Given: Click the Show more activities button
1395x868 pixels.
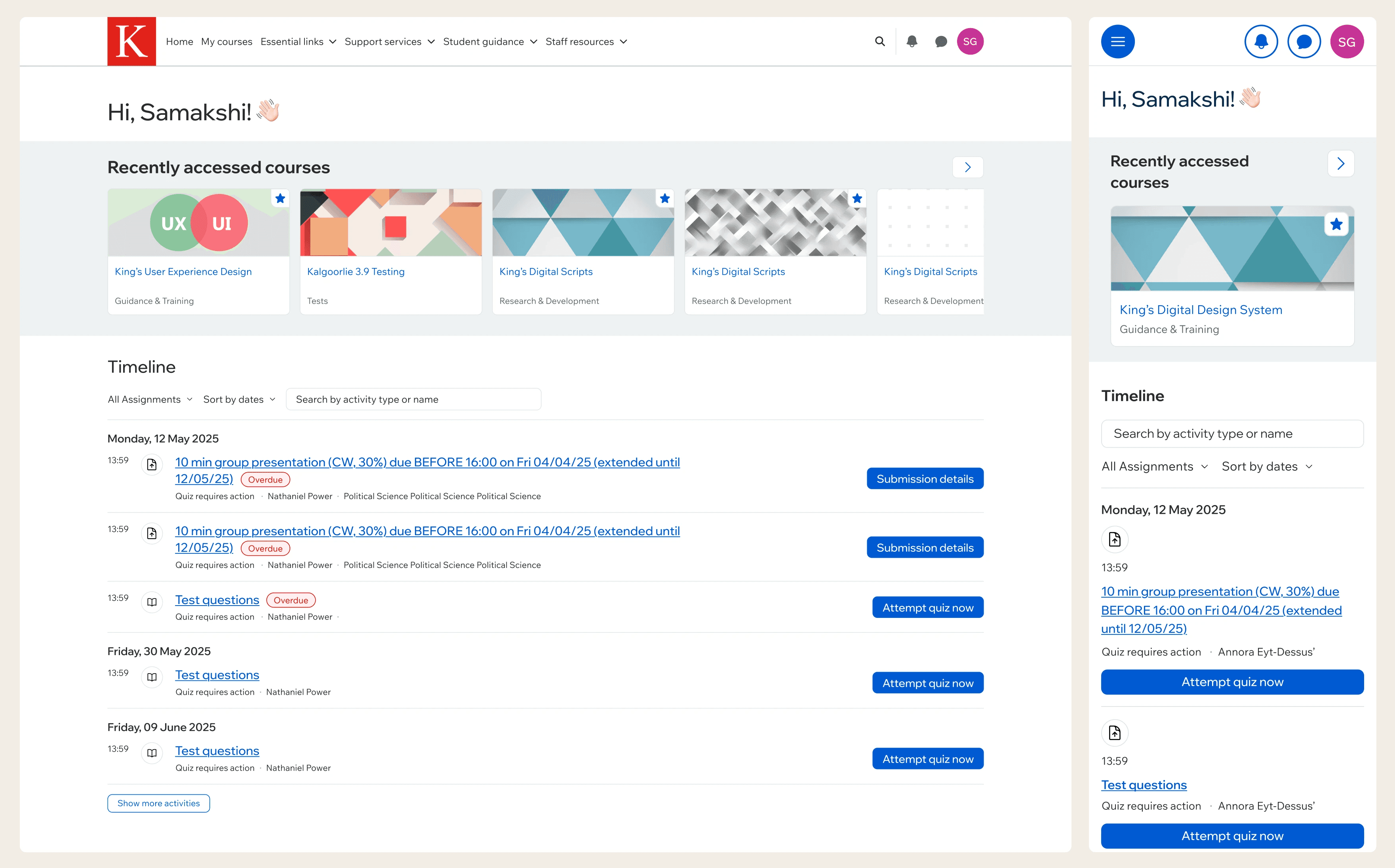Looking at the screenshot, I should point(158,803).
